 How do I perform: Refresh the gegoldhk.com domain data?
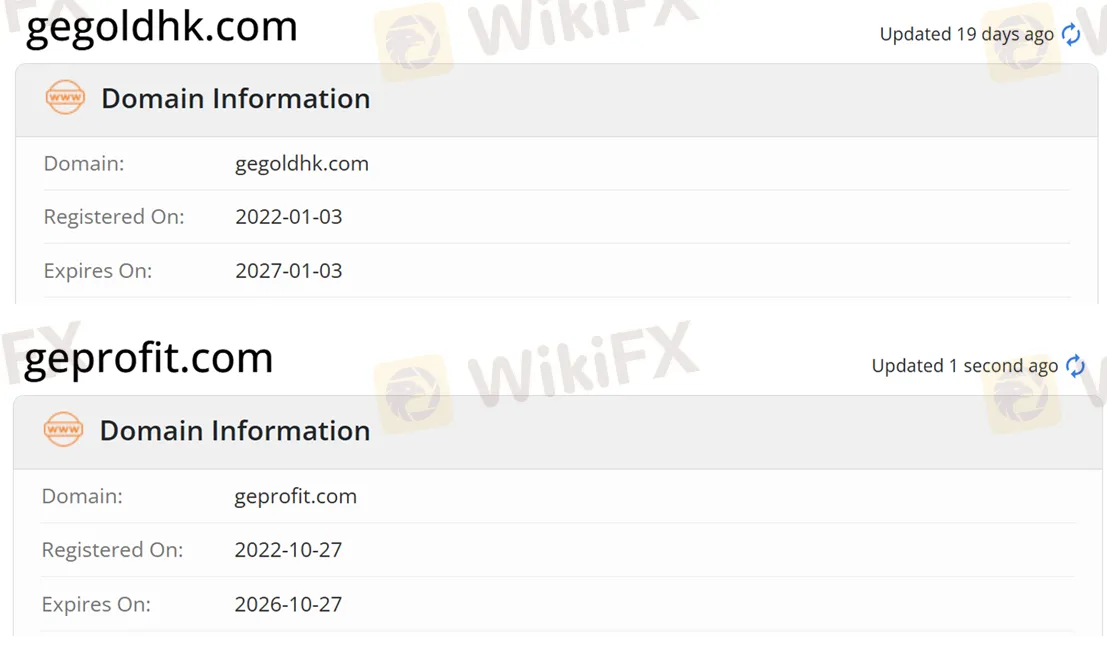1071,34
